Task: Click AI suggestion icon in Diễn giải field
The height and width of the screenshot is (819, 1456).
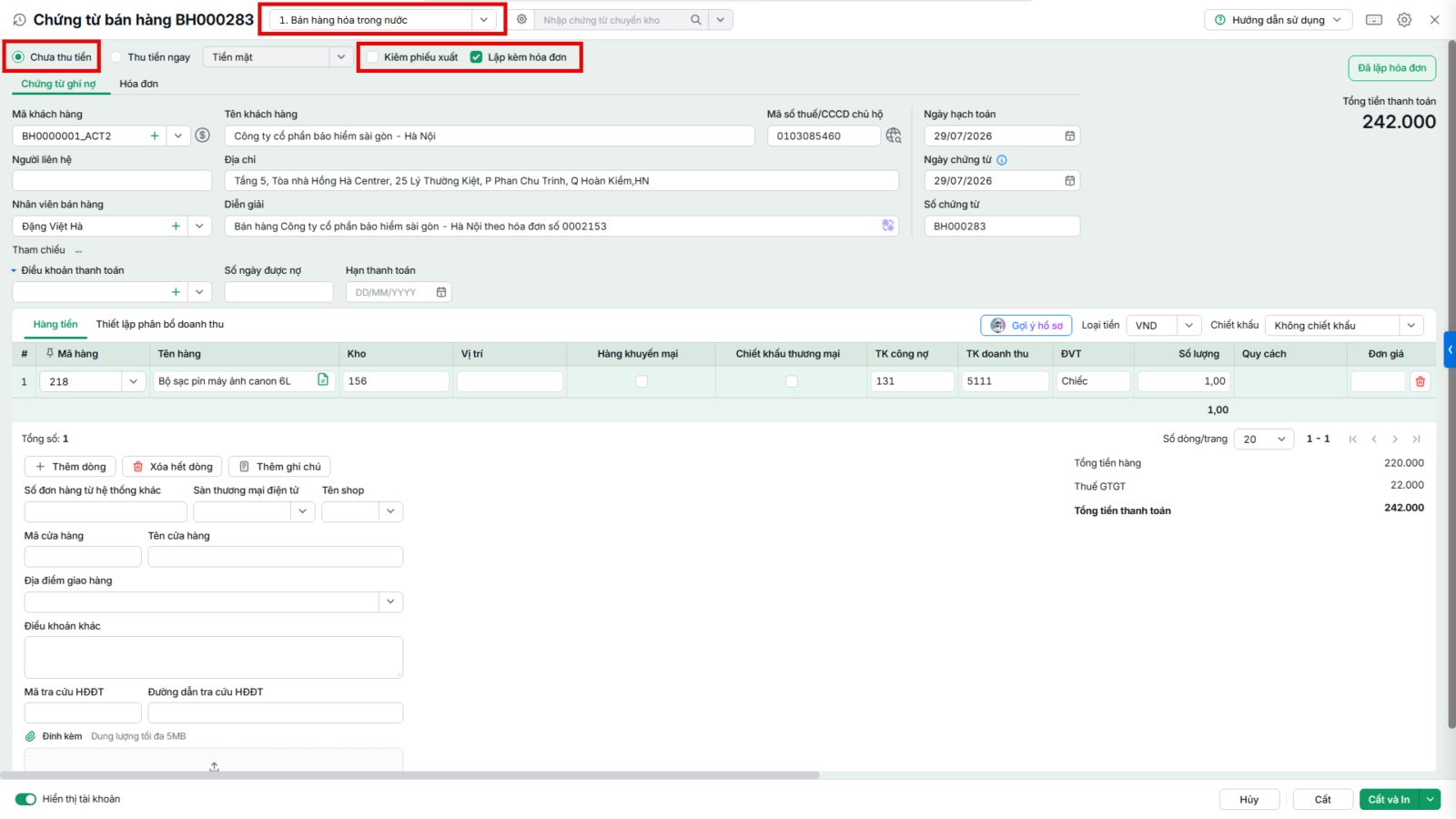Action: (888, 226)
